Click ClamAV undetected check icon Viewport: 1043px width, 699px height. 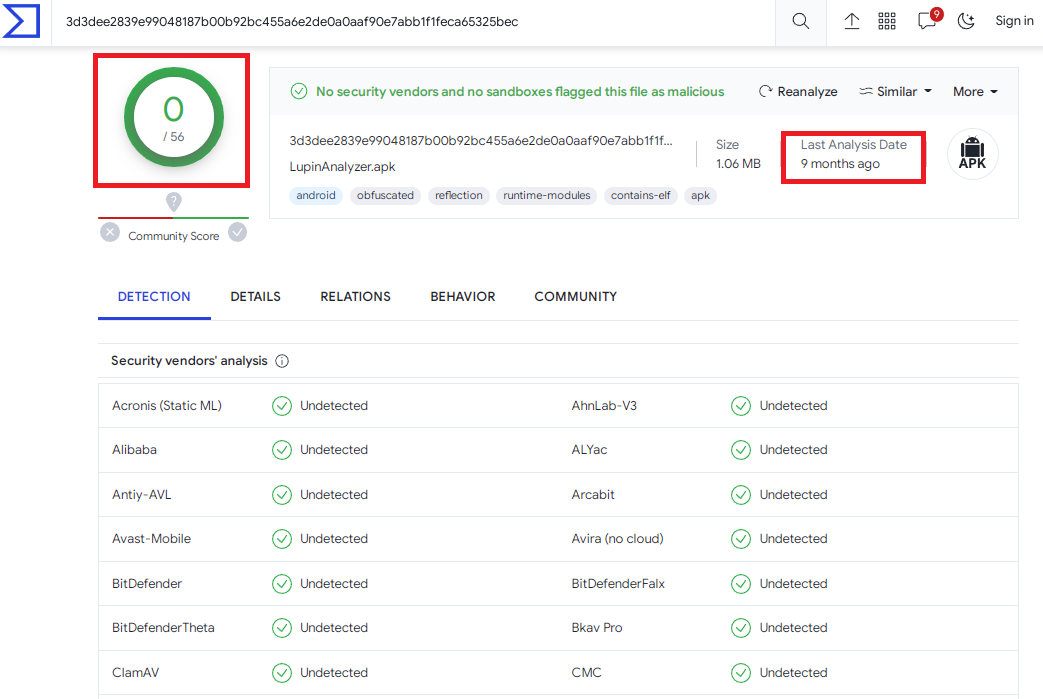pyautogui.click(x=282, y=673)
